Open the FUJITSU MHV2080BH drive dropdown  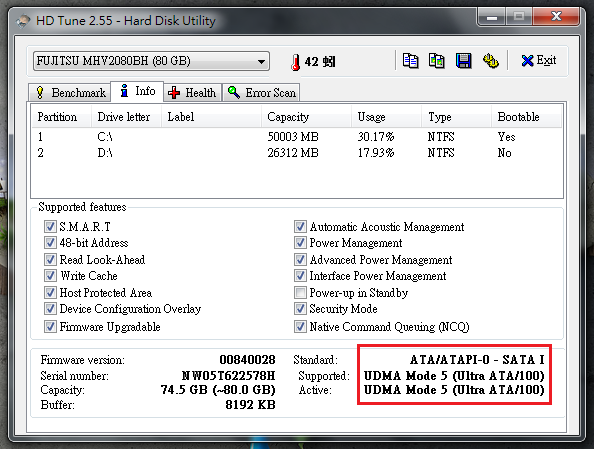tap(152, 61)
